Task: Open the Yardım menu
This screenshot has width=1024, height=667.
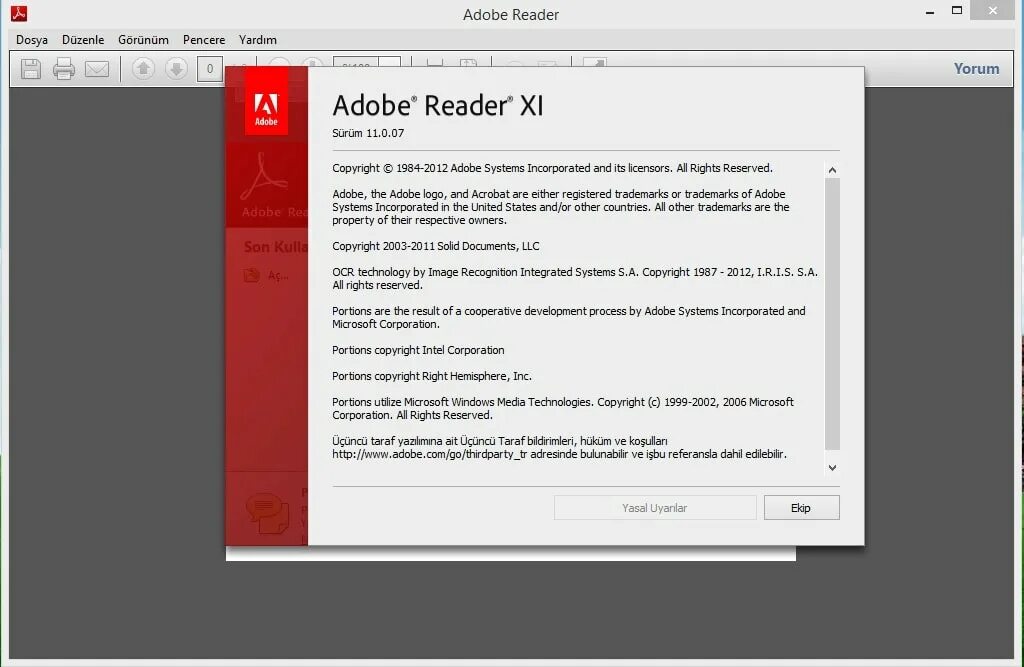Action: click(257, 40)
